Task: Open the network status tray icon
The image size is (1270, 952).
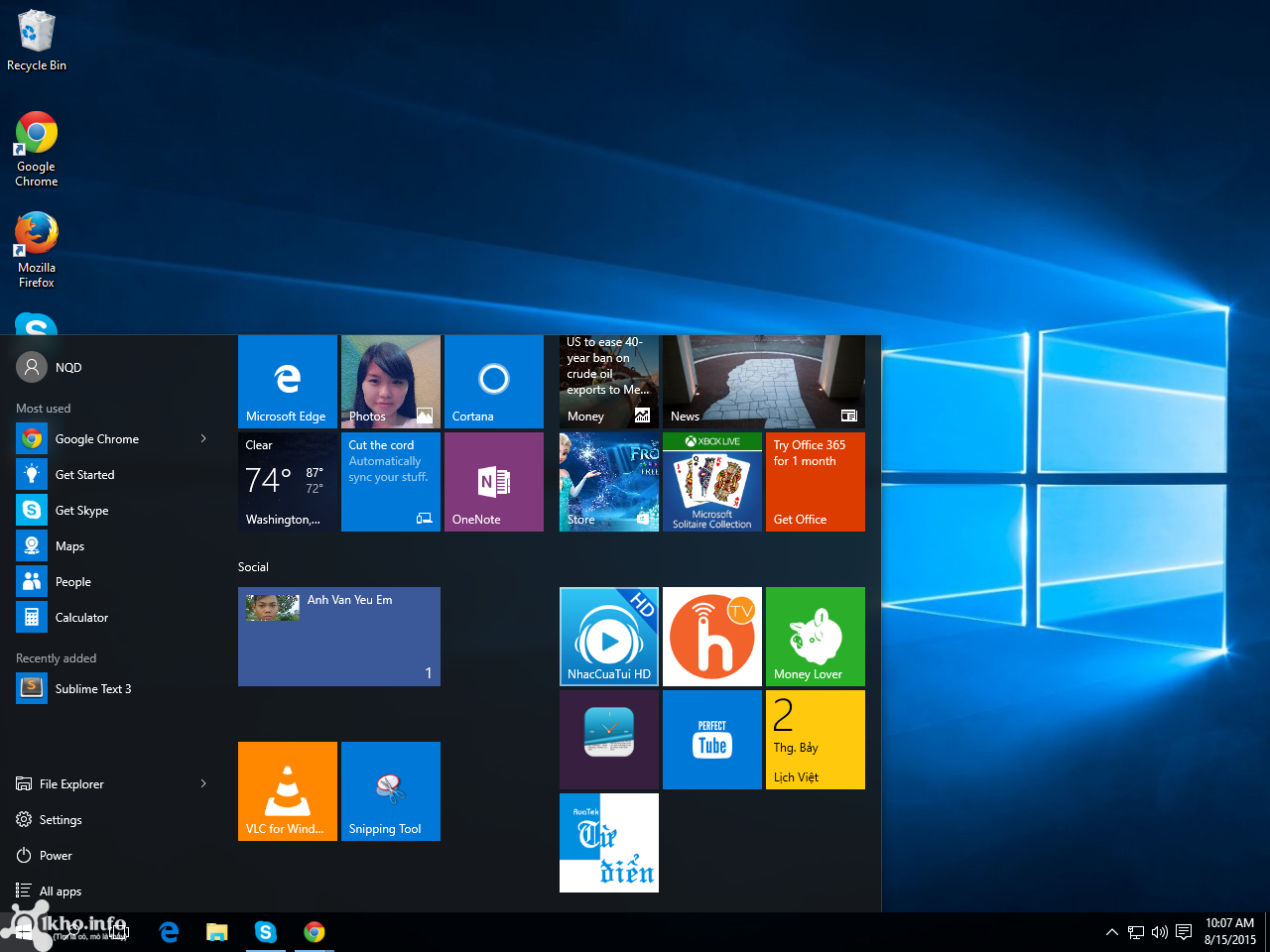Action: (x=1136, y=932)
